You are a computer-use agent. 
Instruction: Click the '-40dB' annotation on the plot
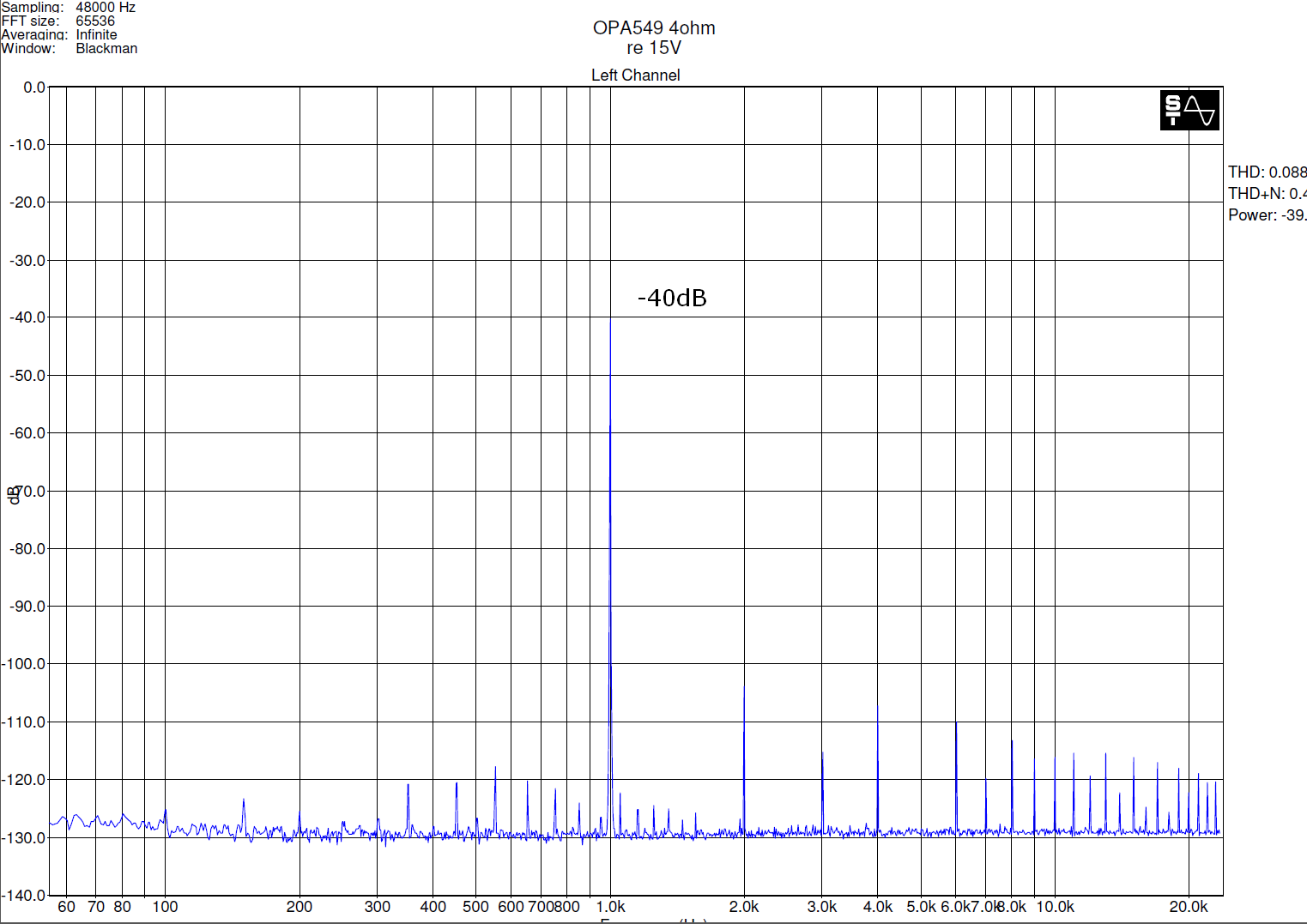point(672,298)
